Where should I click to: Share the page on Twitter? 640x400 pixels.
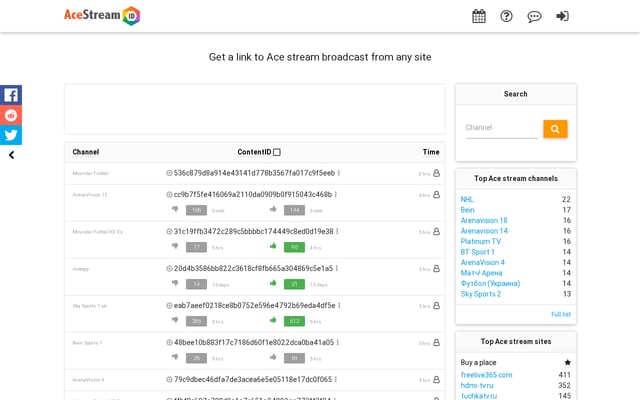coord(11,135)
